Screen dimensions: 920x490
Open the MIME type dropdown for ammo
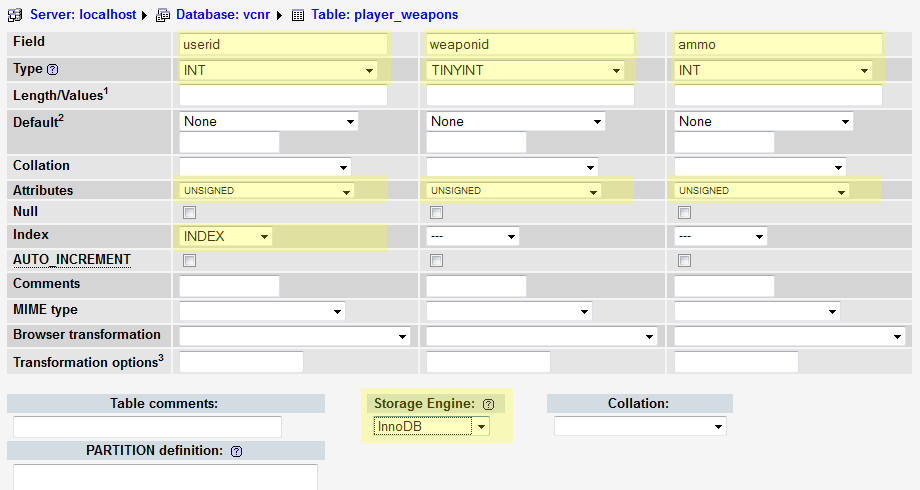pyautogui.click(x=757, y=311)
